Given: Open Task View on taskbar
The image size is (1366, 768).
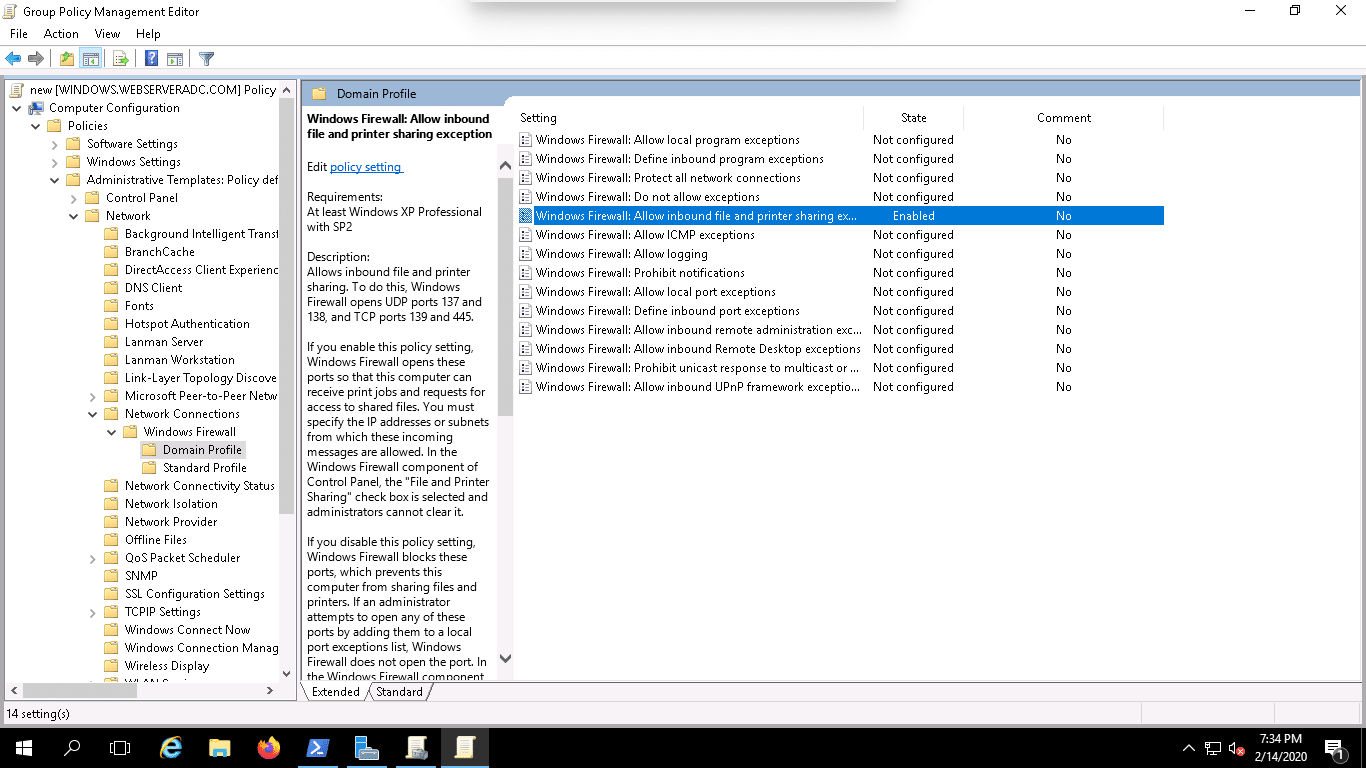Looking at the screenshot, I should coord(120,747).
